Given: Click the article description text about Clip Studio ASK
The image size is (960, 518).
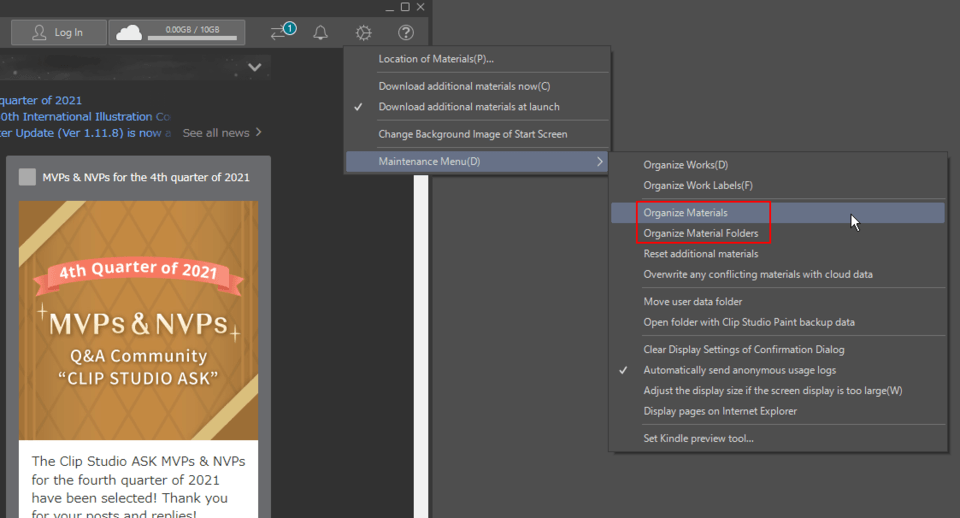Looking at the screenshot, I should 138,487.
